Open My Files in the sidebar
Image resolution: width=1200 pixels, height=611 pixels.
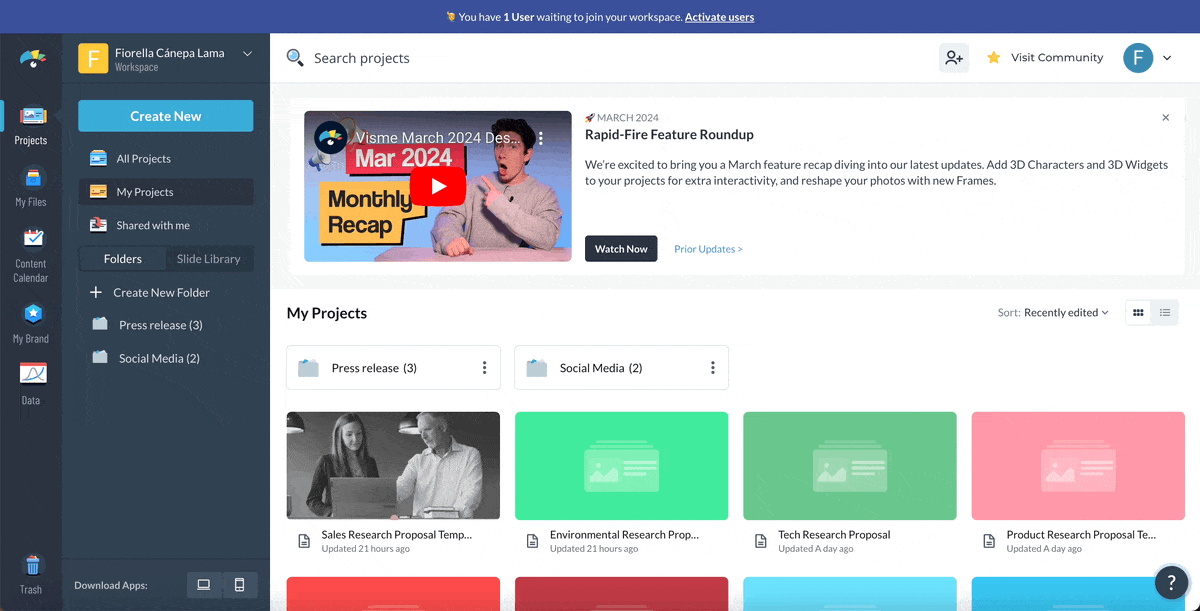(x=30, y=187)
